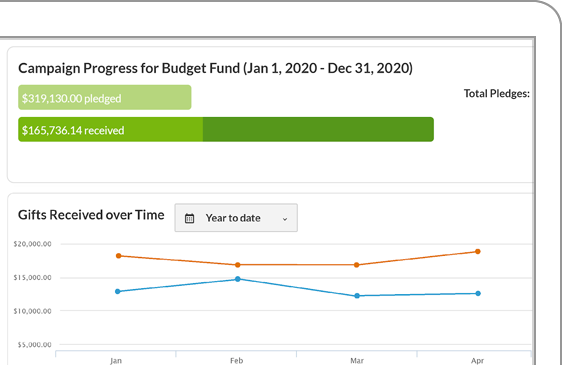This screenshot has height=365, width=562.
Task: Click the $15,000.00 y-axis label
Action: (x=33, y=278)
